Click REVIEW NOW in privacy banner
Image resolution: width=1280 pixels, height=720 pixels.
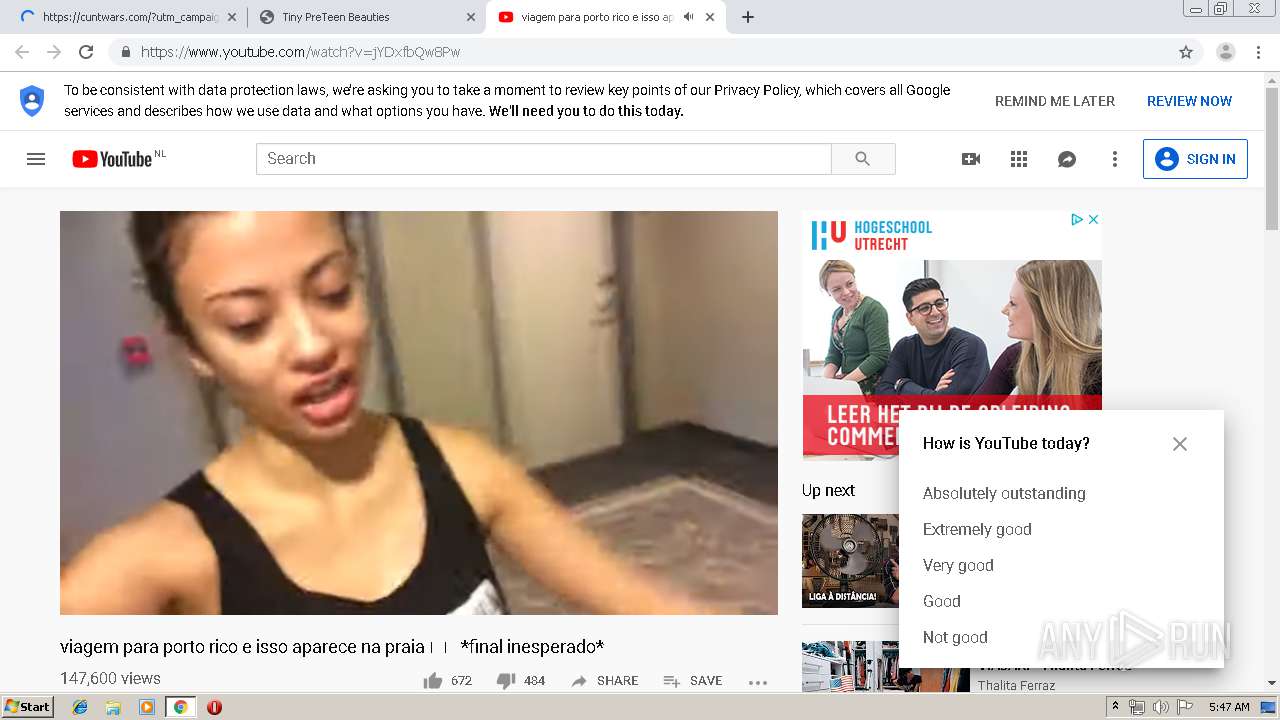1189,101
